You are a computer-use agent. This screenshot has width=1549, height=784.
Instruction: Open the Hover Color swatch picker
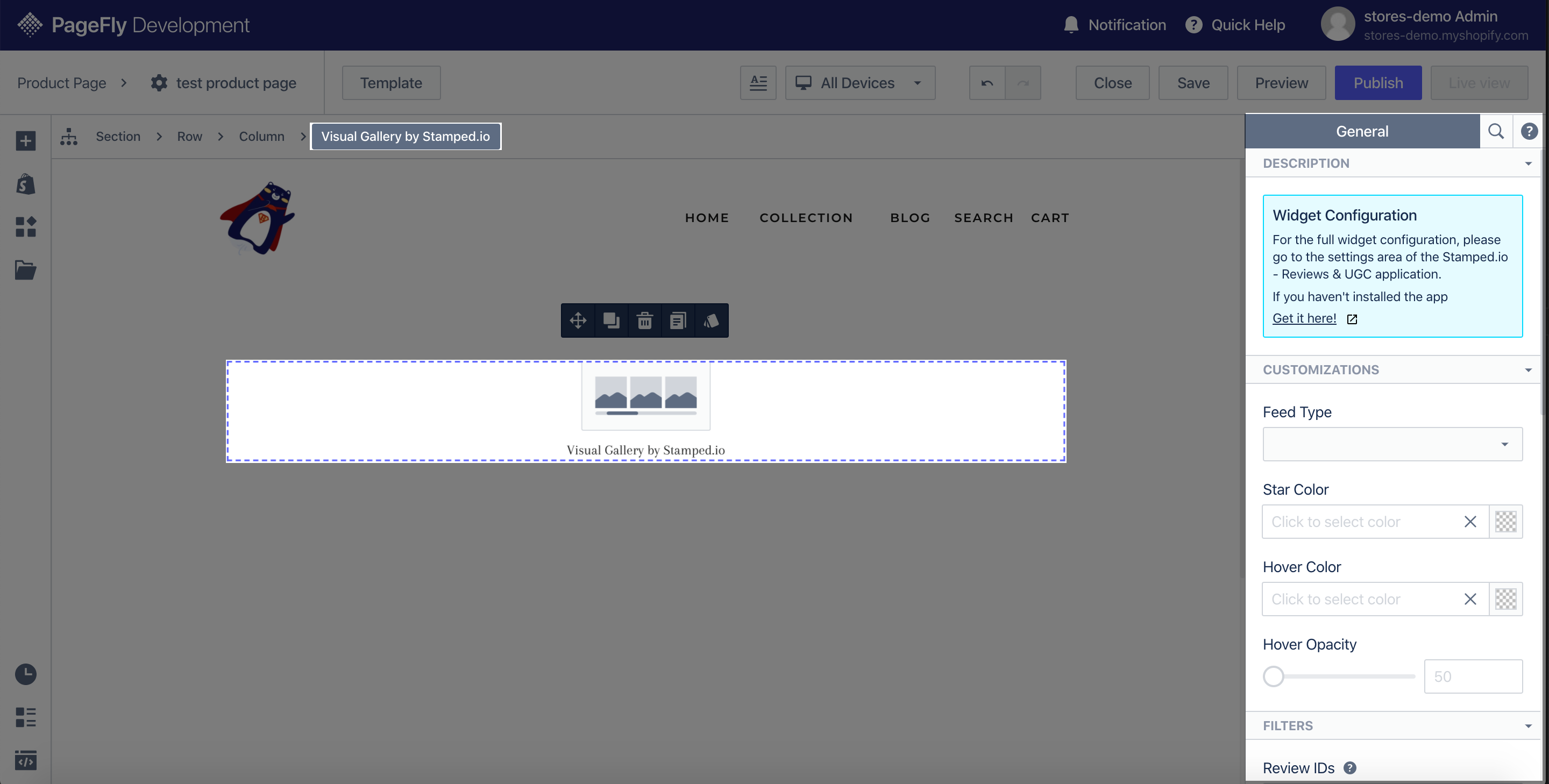[1506, 599]
